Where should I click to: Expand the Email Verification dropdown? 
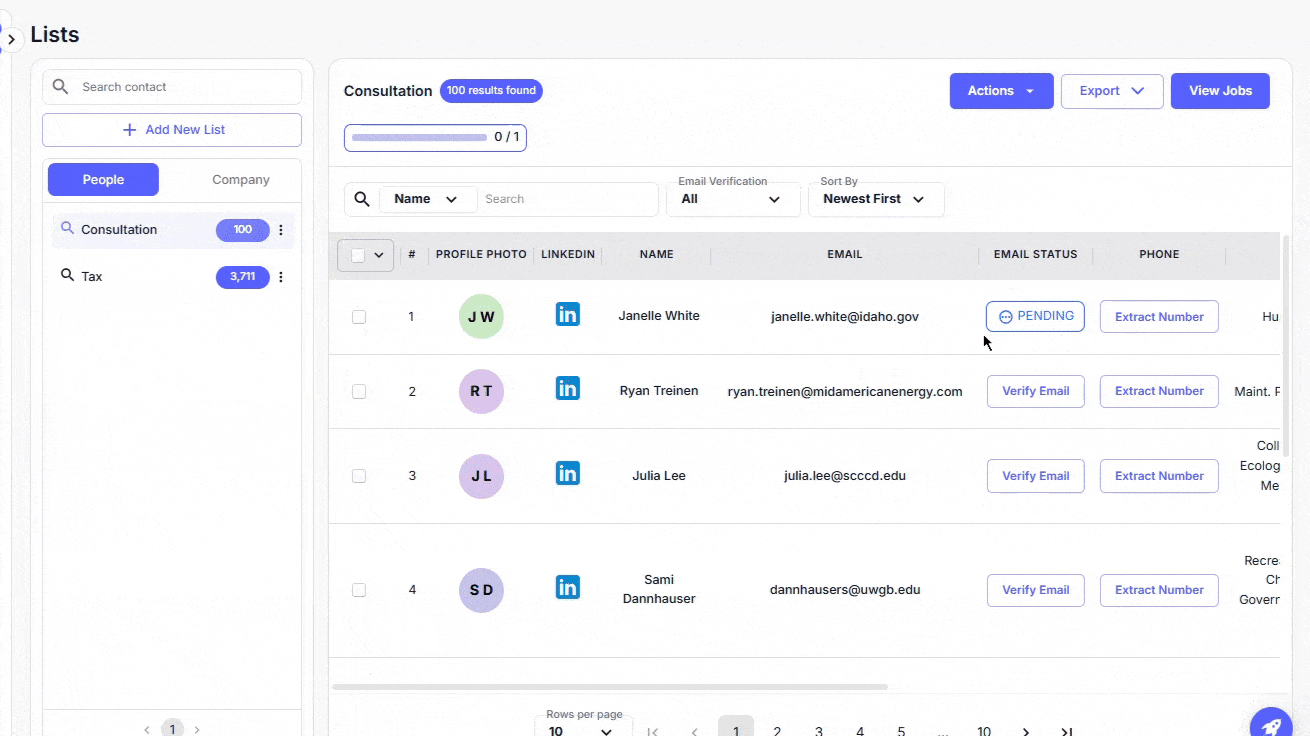[732, 199]
